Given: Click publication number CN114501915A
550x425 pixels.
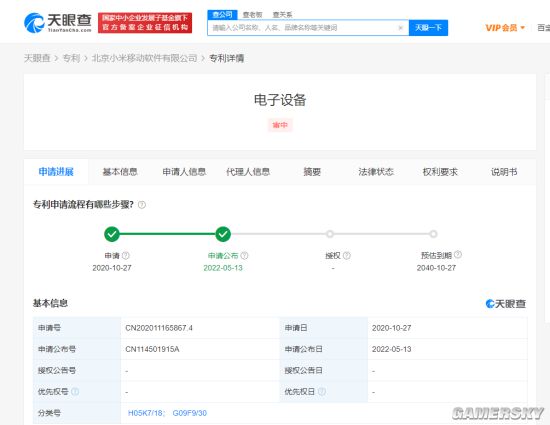Looking at the screenshot, I should click(152, 349).
